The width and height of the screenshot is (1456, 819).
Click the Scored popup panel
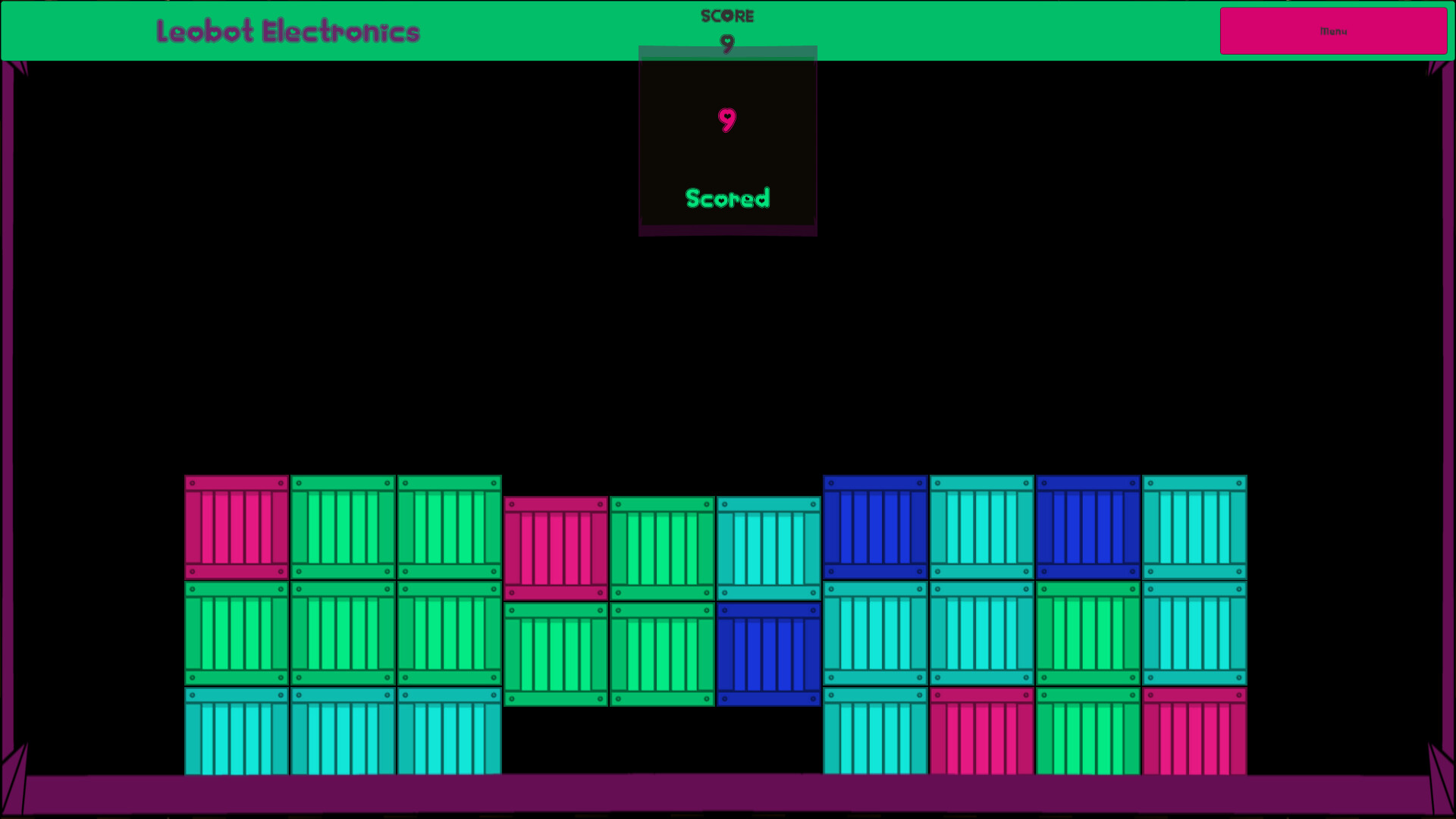(727, 140)
